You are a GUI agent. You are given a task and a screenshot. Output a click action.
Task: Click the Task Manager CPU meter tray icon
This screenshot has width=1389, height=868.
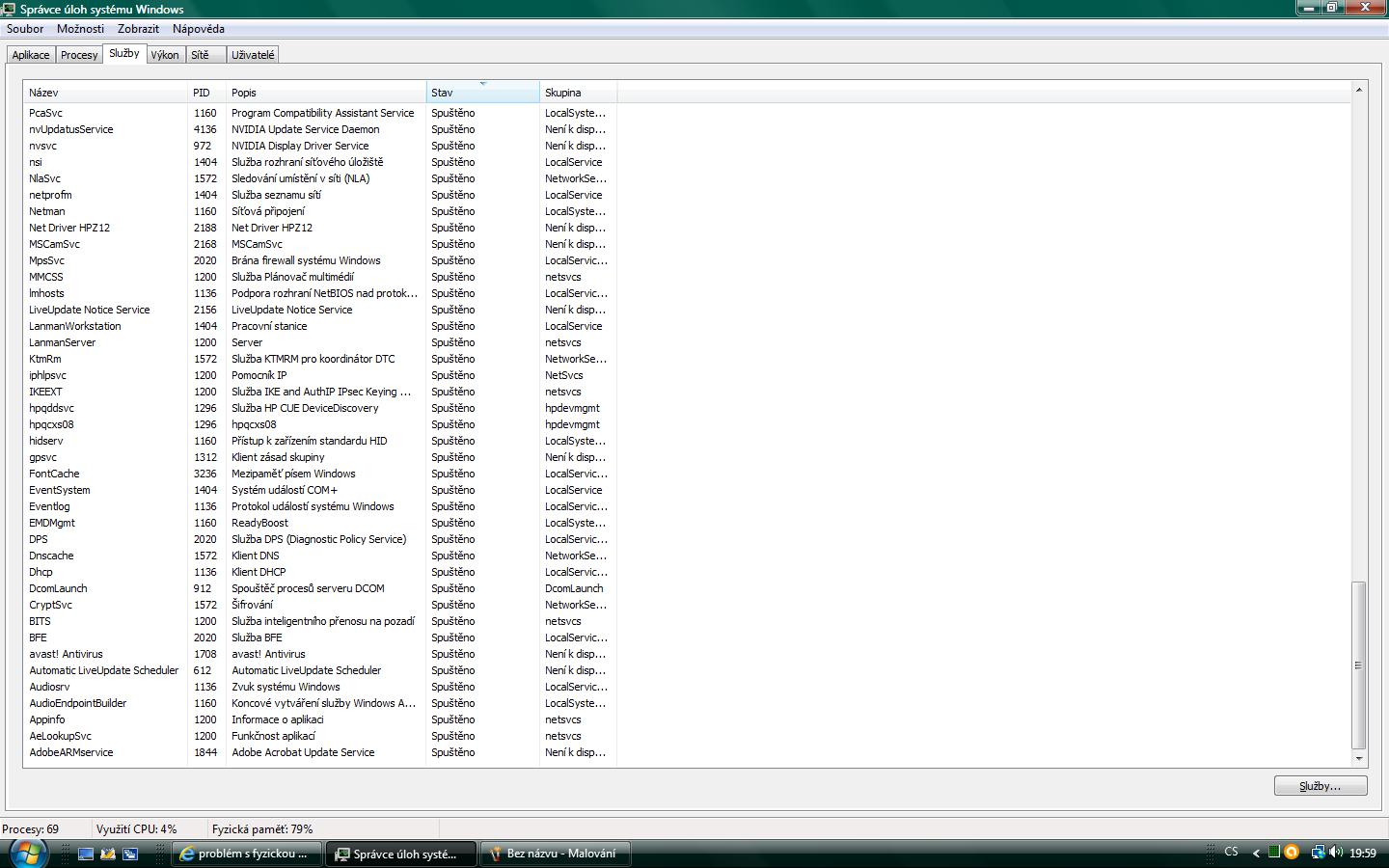coord(1274,853)
